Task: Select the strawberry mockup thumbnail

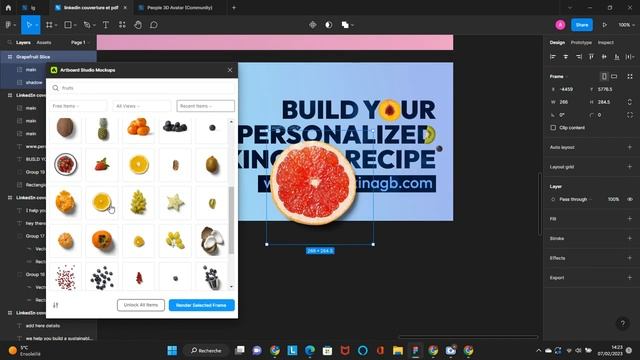Action: [102, 165]
